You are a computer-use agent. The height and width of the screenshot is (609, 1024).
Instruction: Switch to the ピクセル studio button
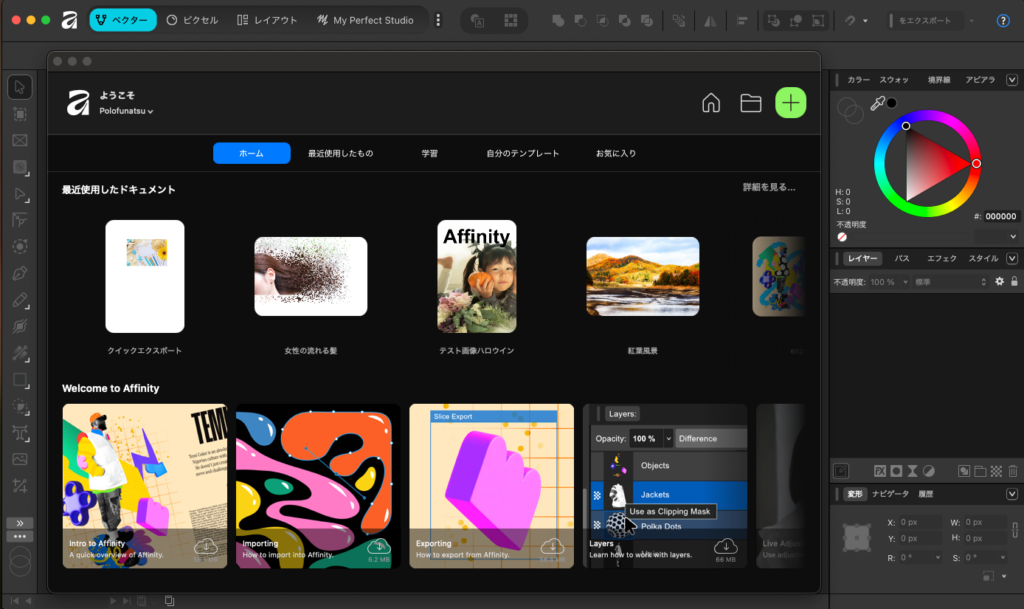point(194,20)
